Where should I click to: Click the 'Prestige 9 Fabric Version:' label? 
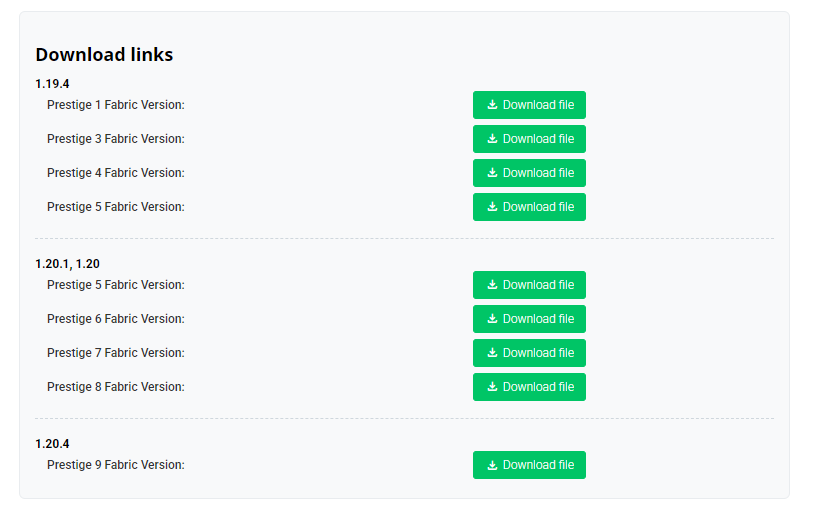(116, 465)
